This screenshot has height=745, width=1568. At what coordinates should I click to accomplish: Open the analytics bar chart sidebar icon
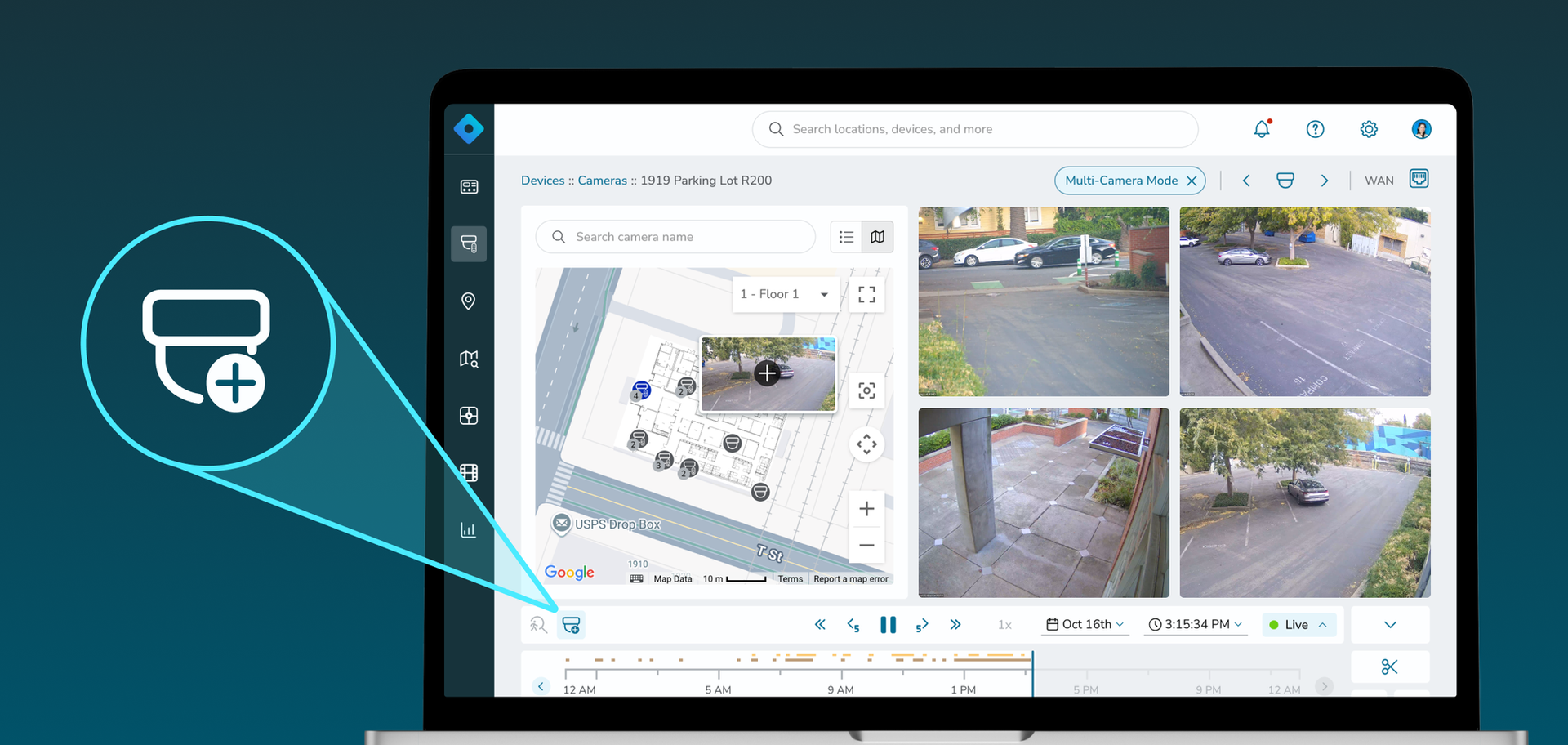click(469, 530)
